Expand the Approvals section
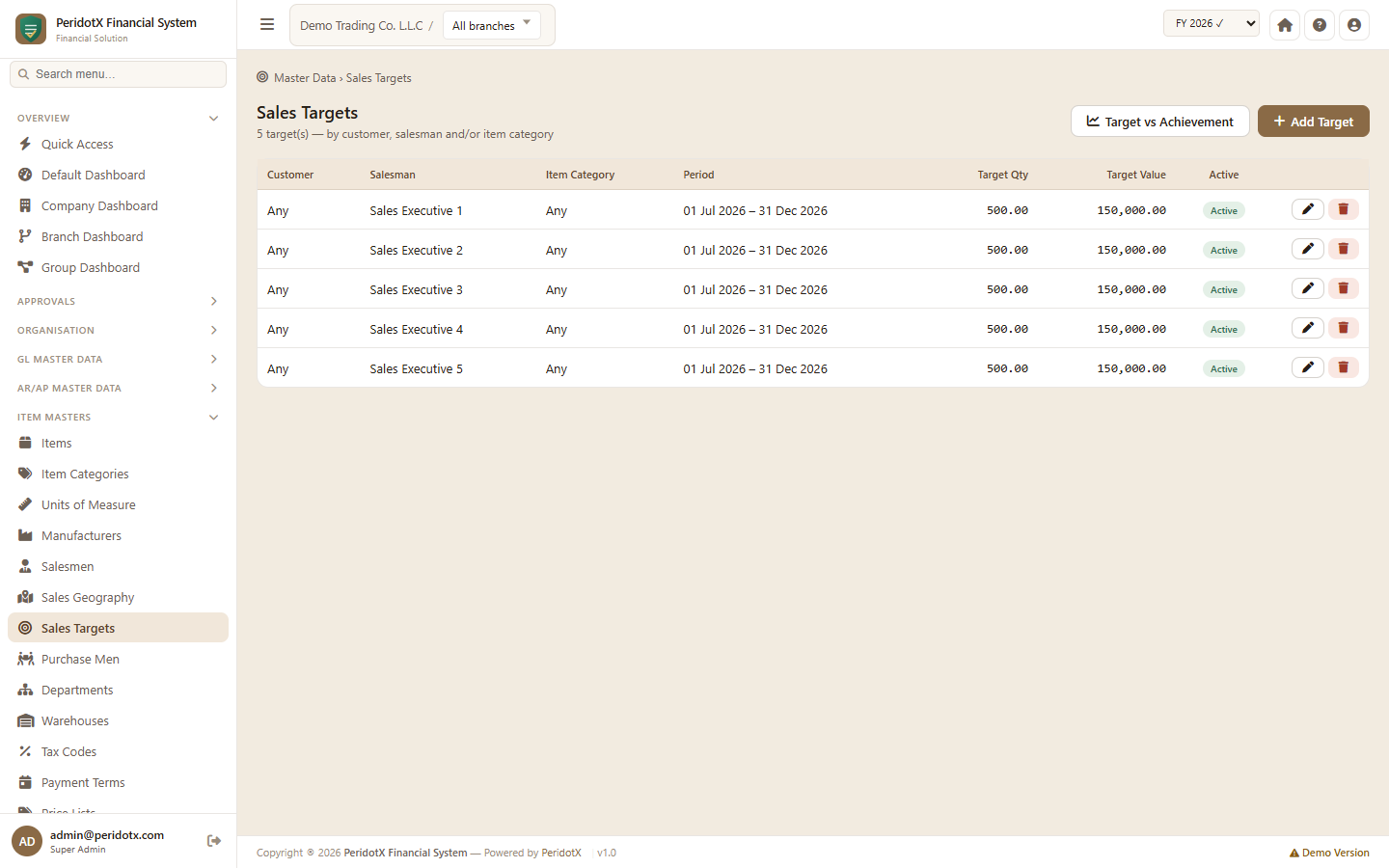 (119, 301)
